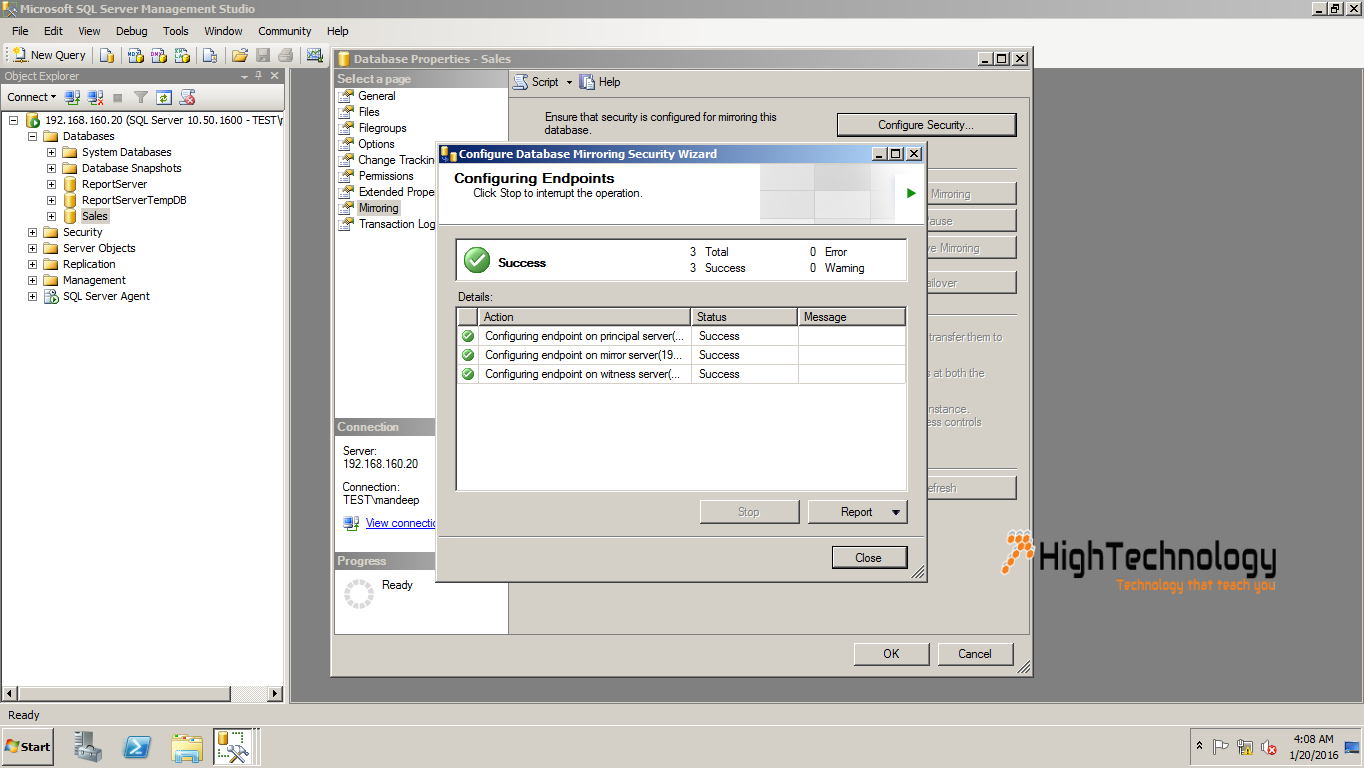Click the Print icon in main toolbar
Screen dimensions: 1364x768
[x=286, y=55]
